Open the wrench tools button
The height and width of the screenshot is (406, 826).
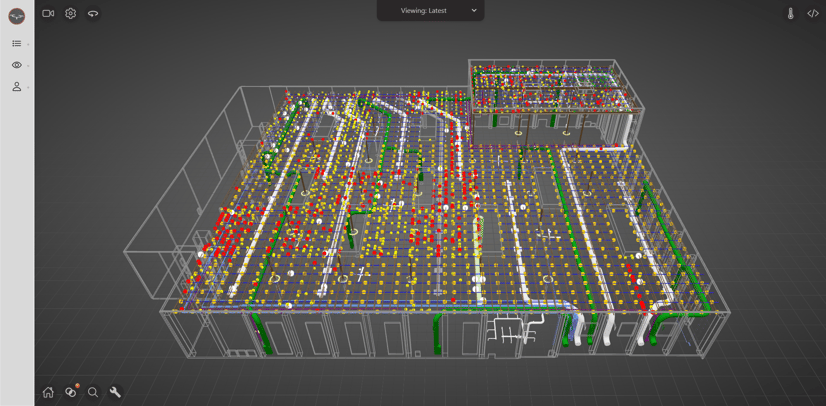point(115,392)
